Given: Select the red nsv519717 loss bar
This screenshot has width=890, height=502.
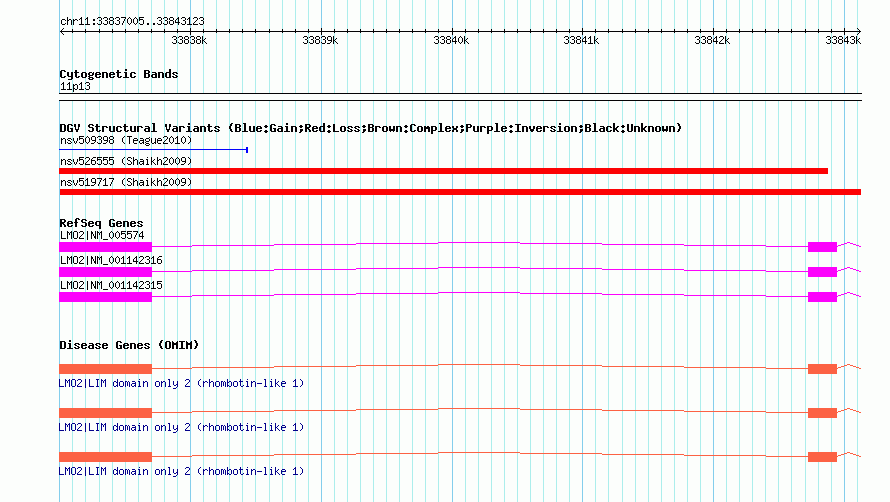Looking at the screenshot, I should (x=460, y=192).
